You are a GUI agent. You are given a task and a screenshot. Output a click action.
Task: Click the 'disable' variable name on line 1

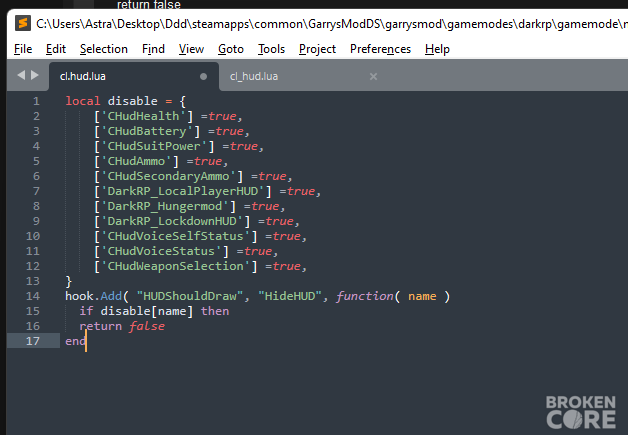[133, 101]
